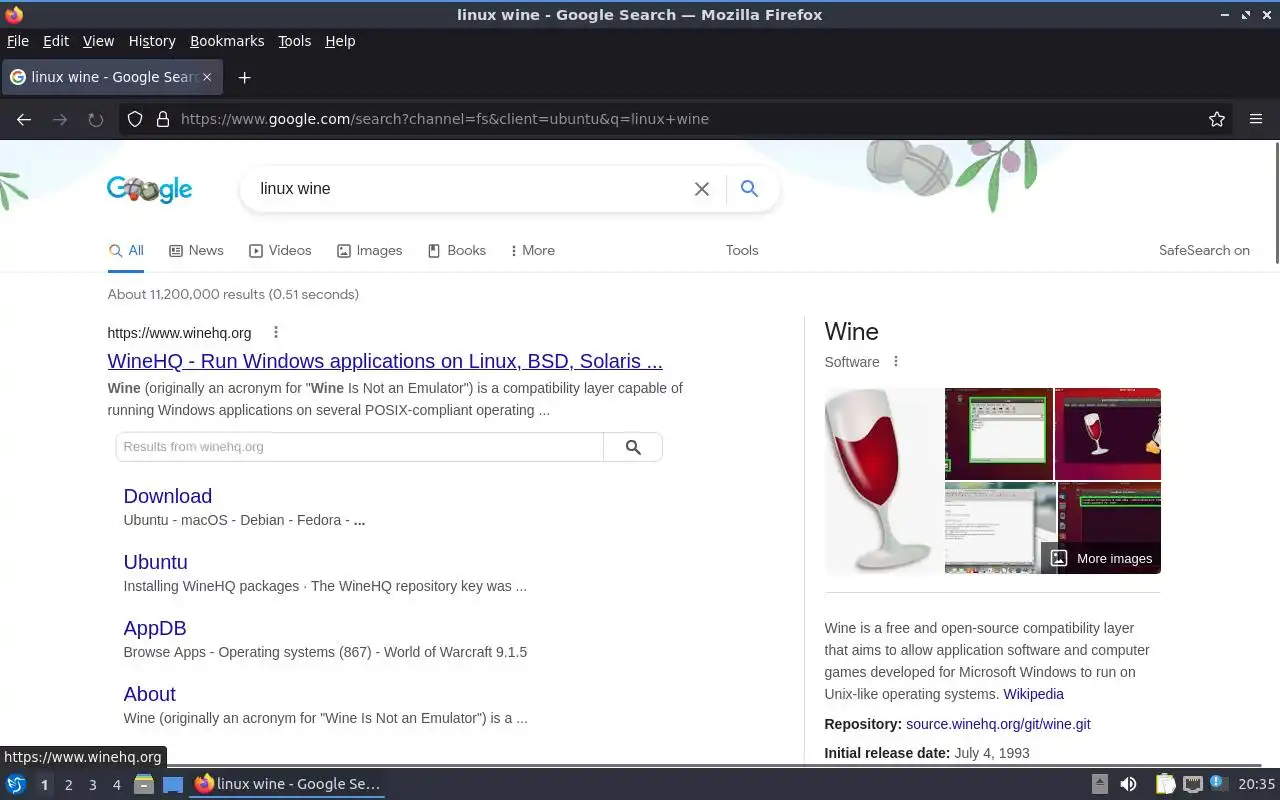Open the File menu
Image resolution: width=1280 pixels, height=800 pixels.
[x=17, y=41]
